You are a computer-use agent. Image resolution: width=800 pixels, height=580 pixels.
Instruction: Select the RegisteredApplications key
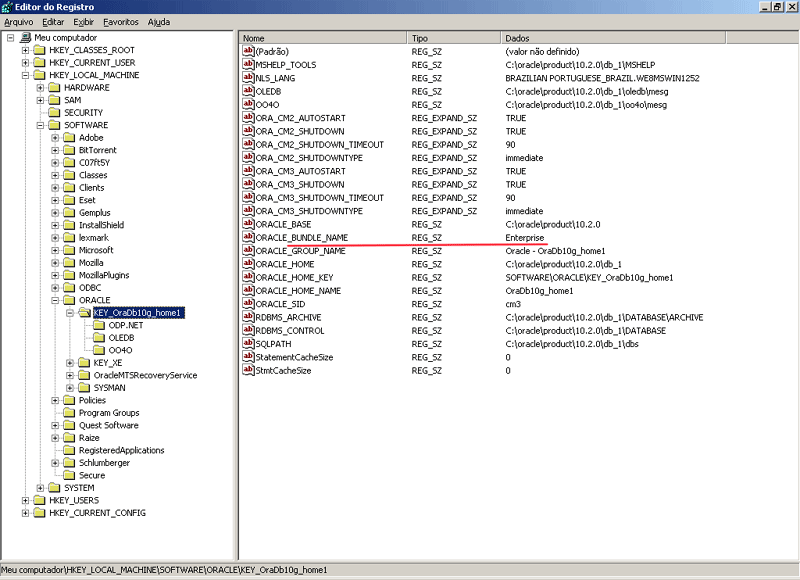click(x=121, y=450)
